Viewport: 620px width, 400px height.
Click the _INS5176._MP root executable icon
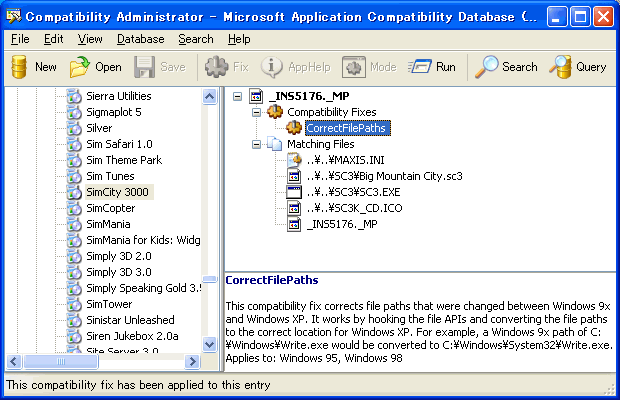coord(256,96)
